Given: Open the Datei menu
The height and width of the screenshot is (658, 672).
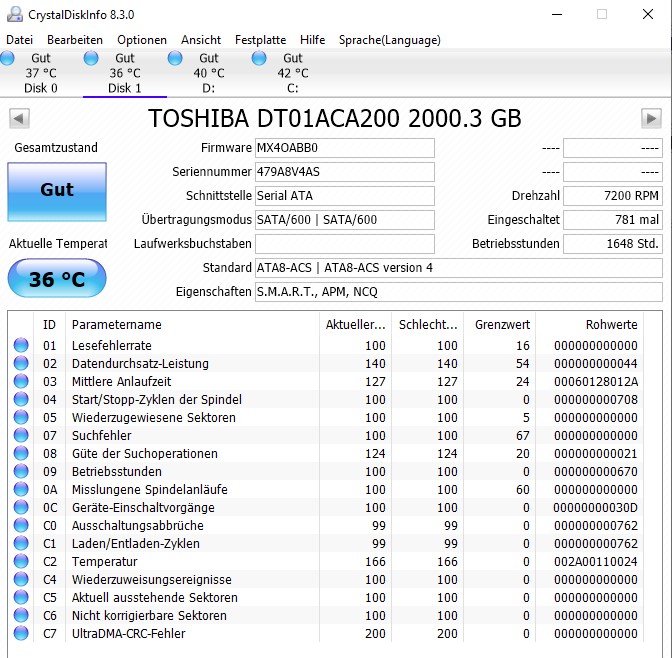Looking at the screenshot, I should 19,40.
